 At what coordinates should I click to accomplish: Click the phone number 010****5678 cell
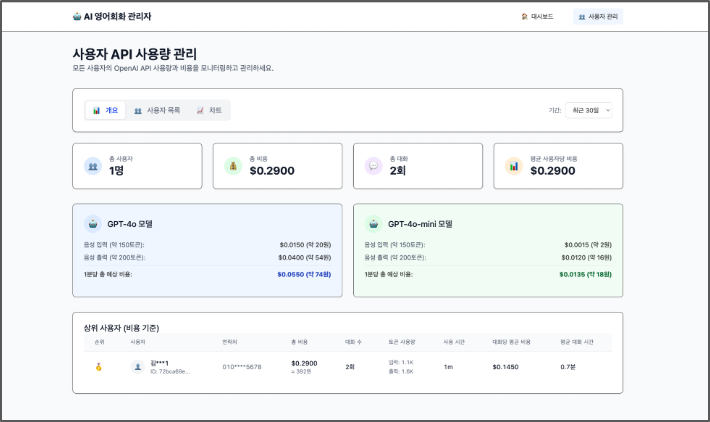(241, 367)
